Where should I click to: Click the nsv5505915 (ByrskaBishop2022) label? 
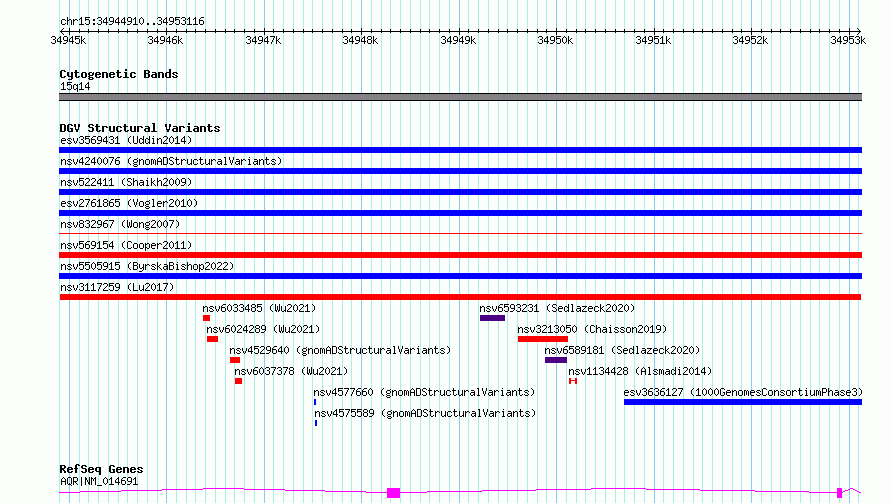pos(147,266)
